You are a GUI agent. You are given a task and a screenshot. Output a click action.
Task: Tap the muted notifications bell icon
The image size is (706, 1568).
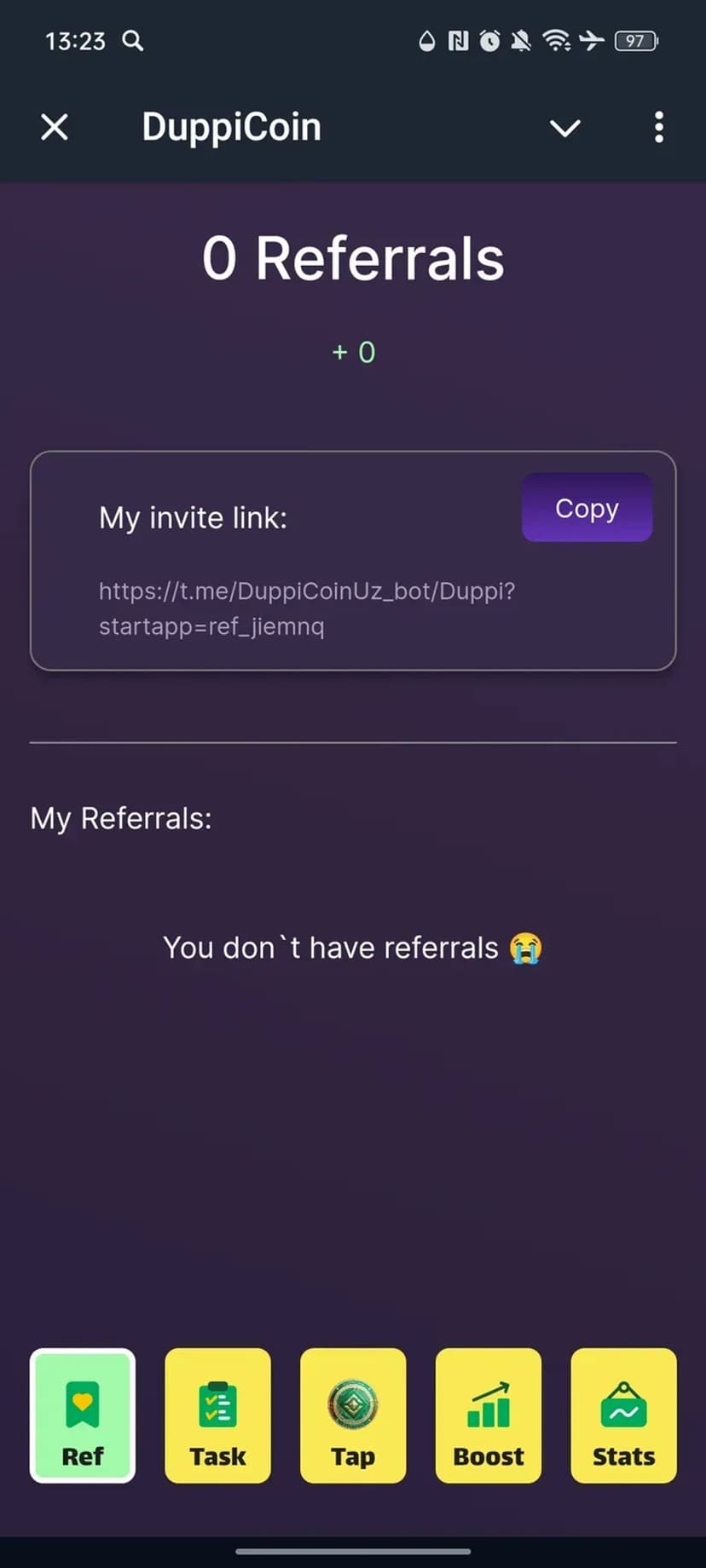coord(521,40)
